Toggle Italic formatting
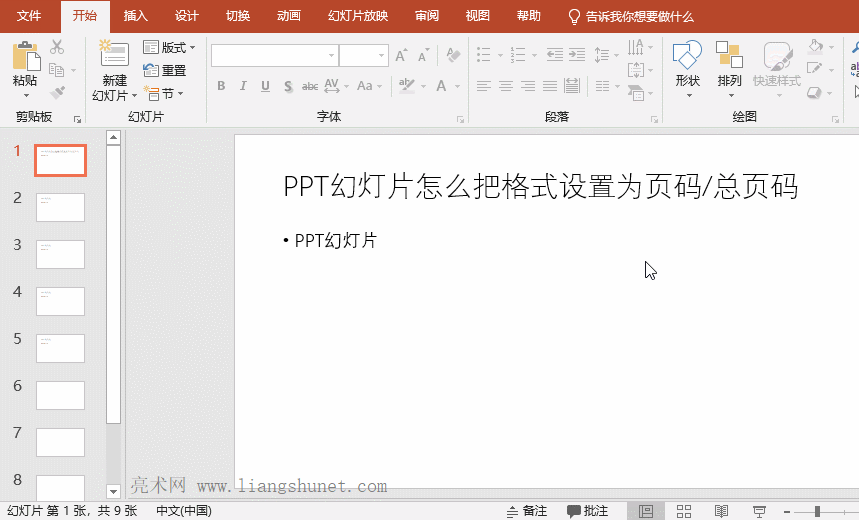859x520 pixels. (243, 86)
